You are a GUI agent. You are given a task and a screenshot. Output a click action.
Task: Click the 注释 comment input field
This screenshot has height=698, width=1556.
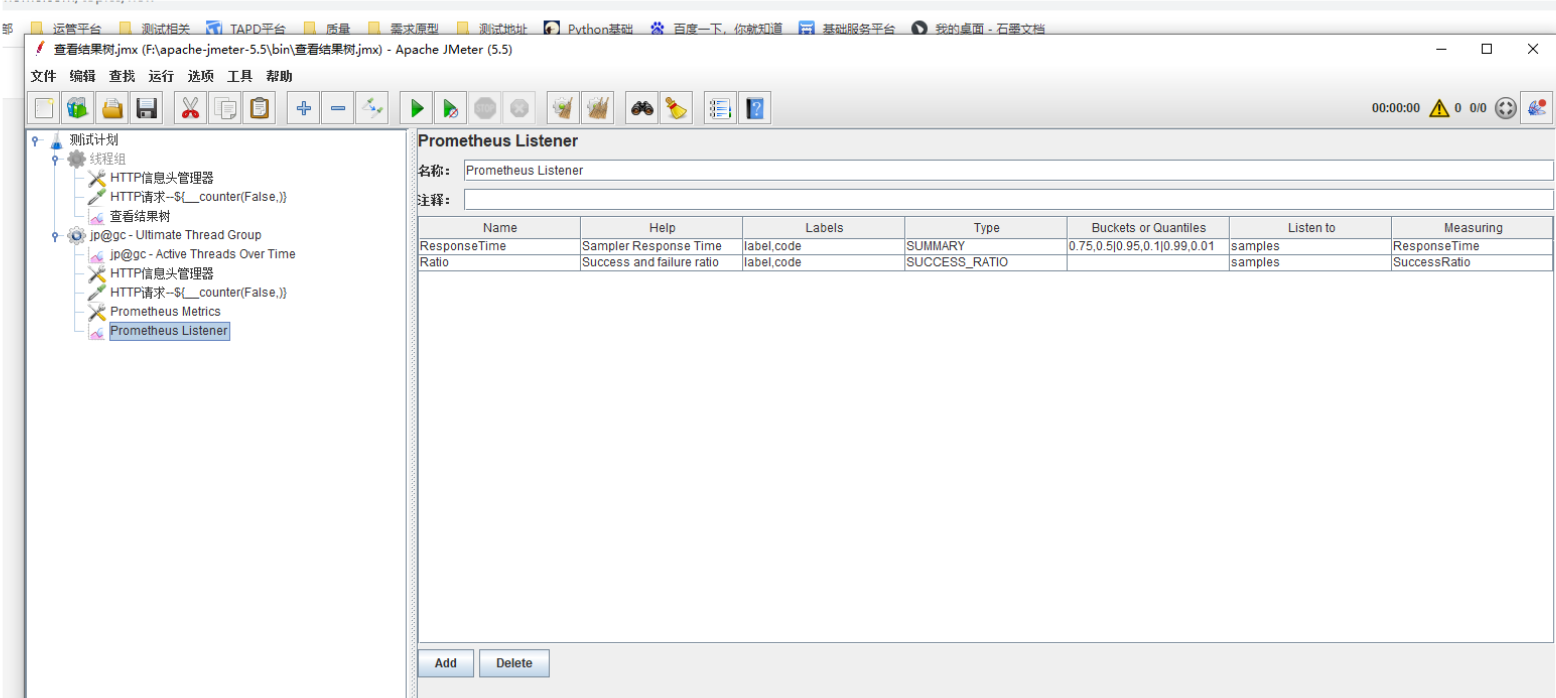click(x=1008, y=200)
